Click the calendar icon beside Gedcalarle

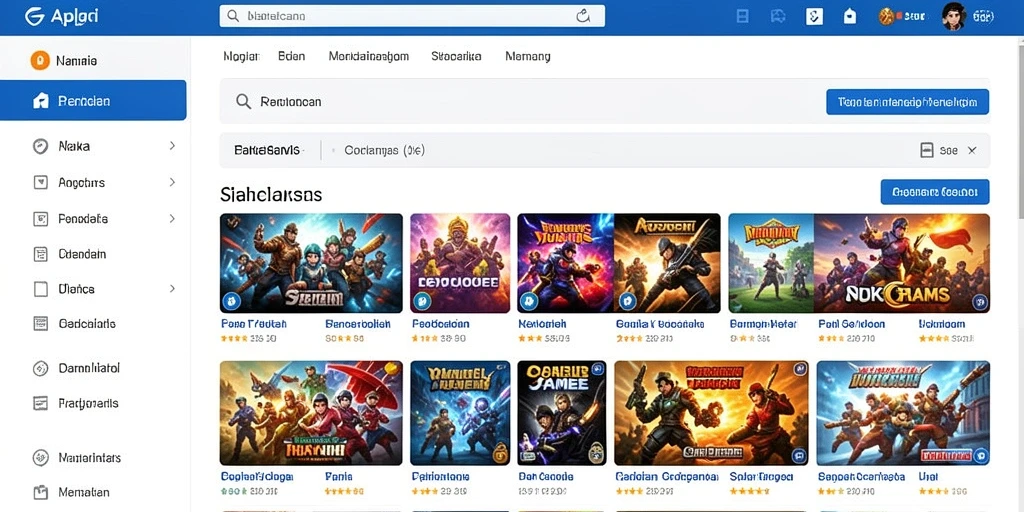[x=40, y=323]
